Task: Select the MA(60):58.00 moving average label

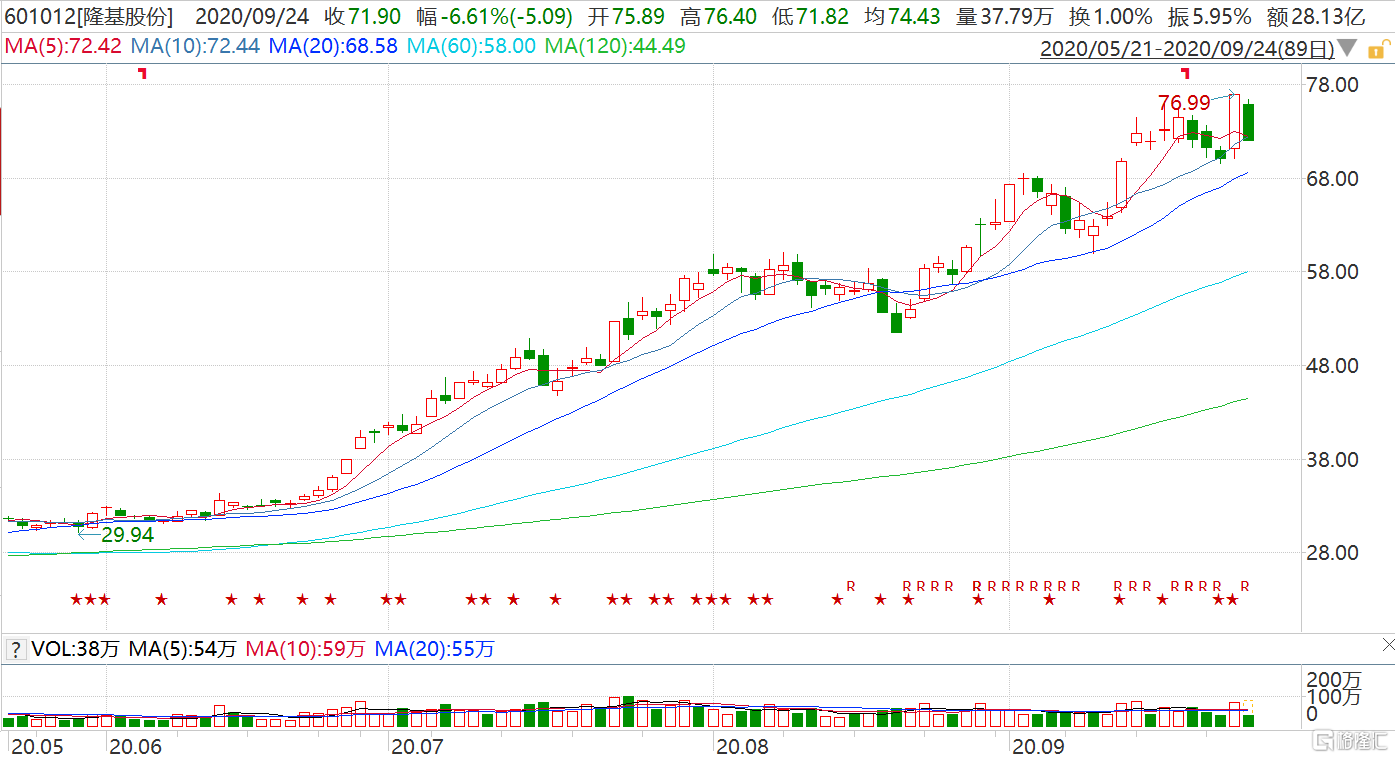Action: point(471,46)
